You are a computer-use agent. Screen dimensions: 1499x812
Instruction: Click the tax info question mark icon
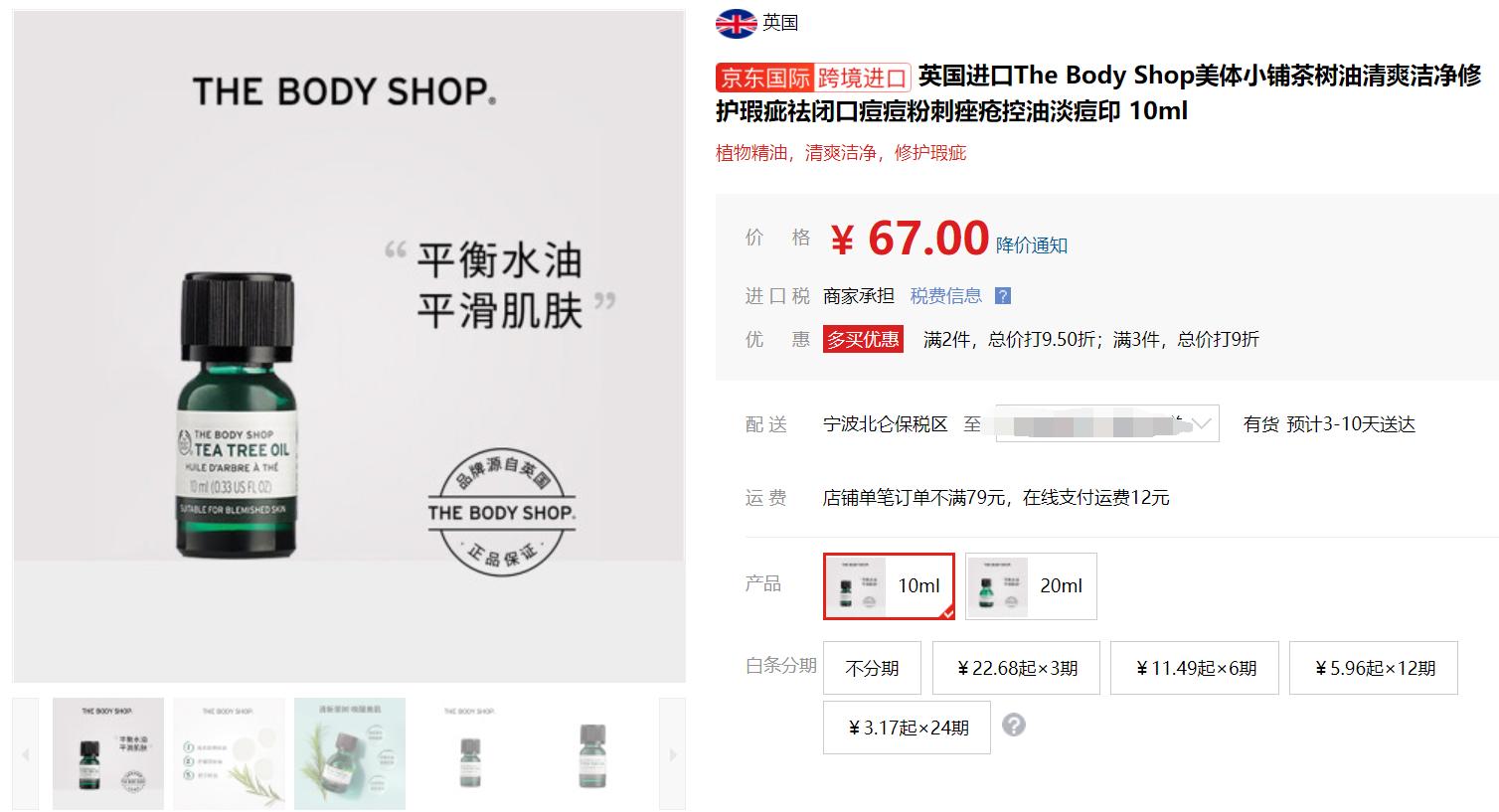tap(1003, 296)
